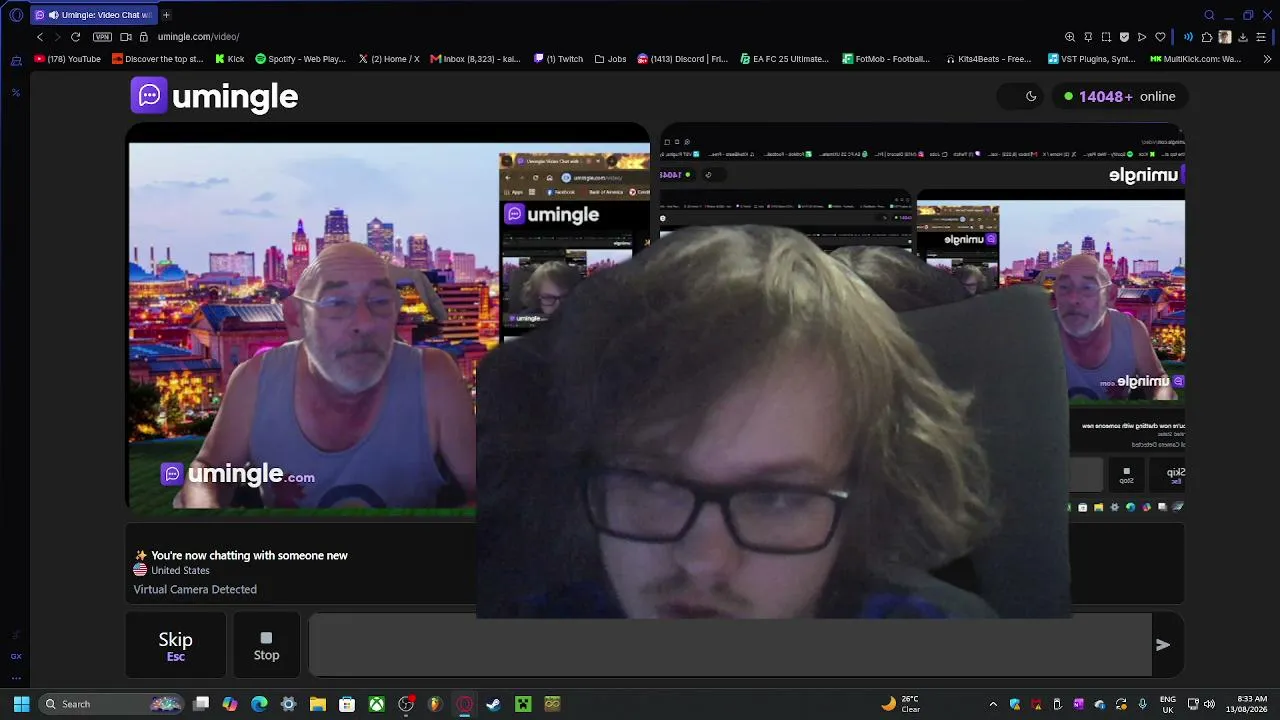This screenshot has height=720, width=1280.
Task: Open the Settings gear on taskbar
Action: (289, 704)
